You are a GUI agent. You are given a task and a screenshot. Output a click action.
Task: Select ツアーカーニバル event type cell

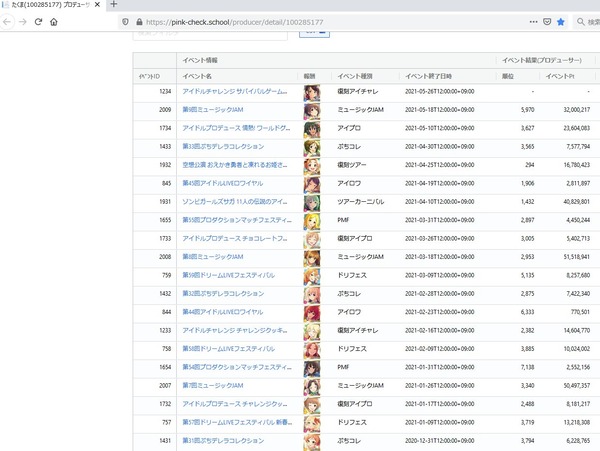360,202
